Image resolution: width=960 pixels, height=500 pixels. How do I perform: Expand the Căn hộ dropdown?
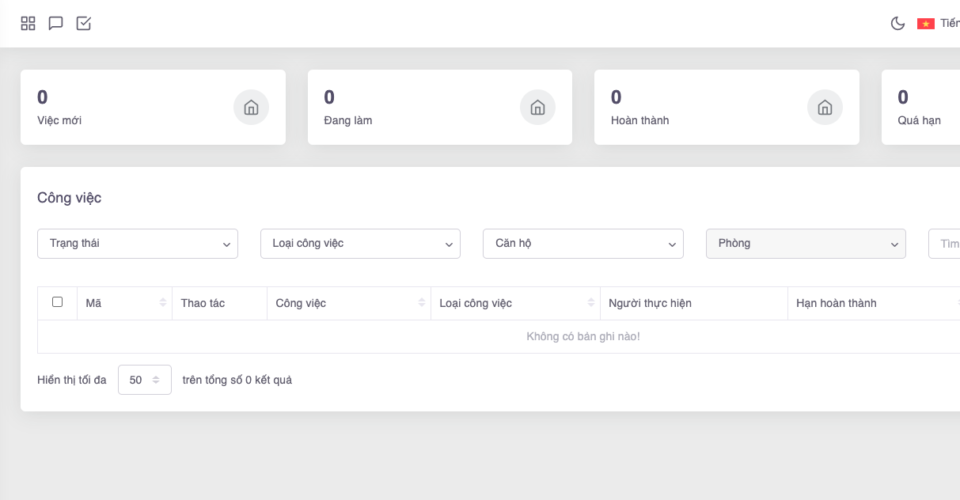[583, 244]
